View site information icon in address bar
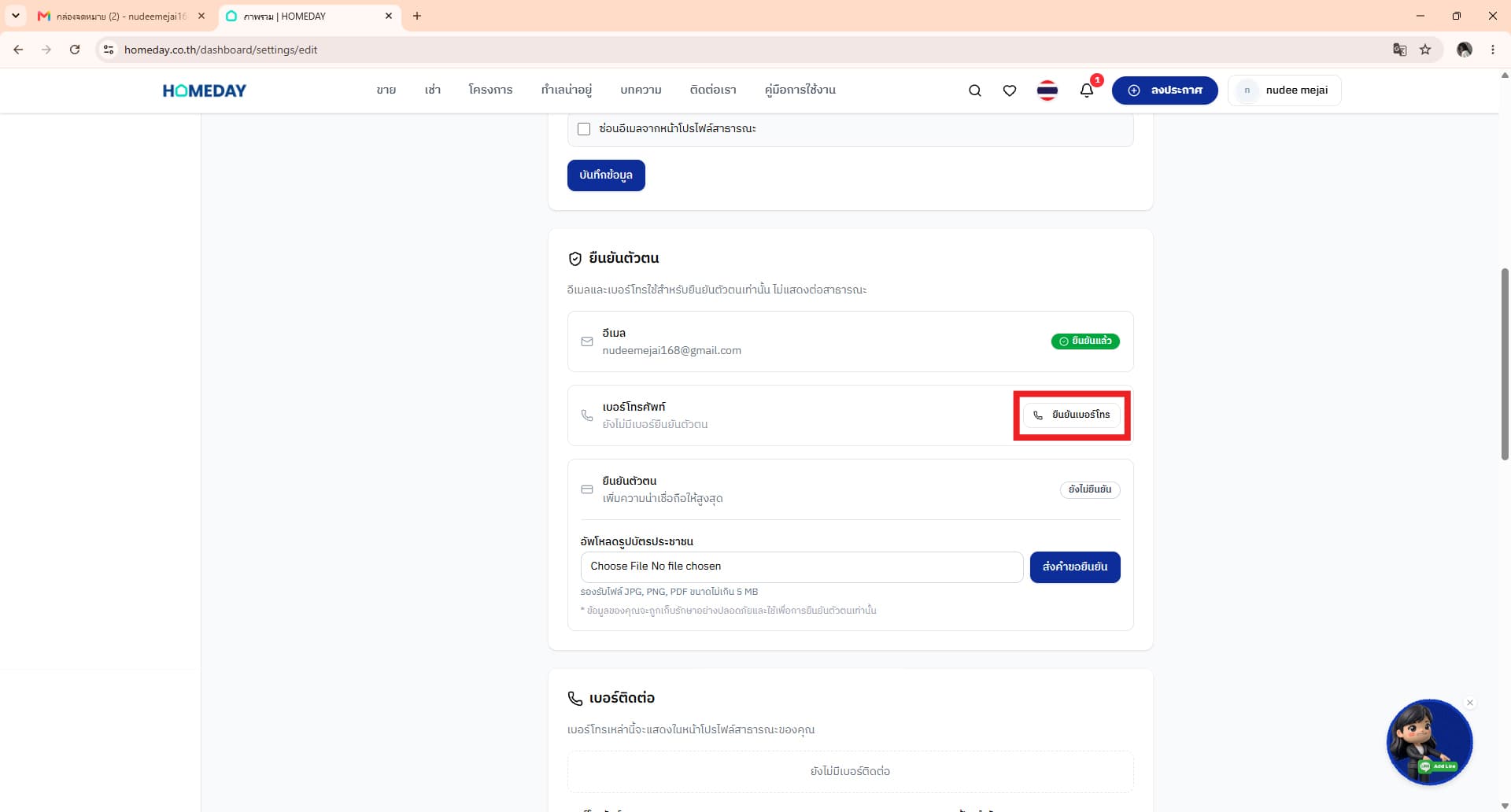 pyautogui.click(x=109, y=50)
